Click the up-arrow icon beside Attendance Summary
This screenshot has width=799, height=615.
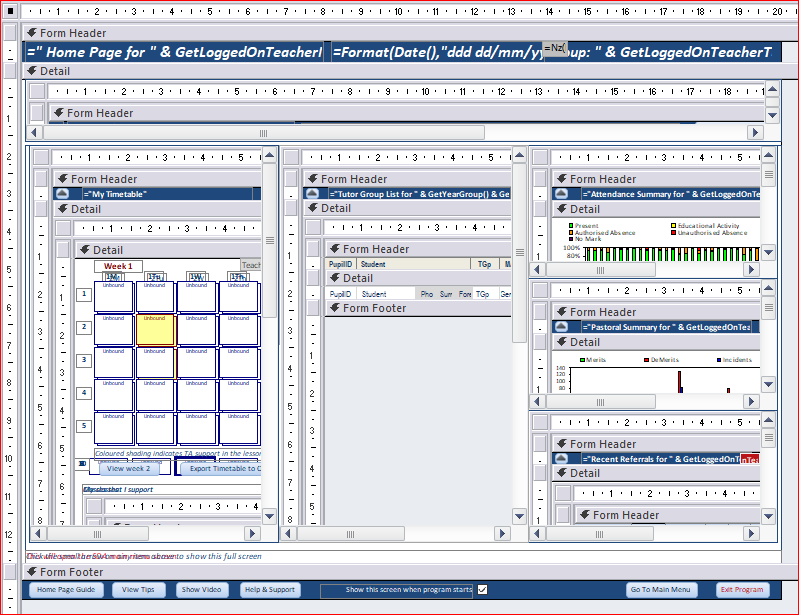click(x=561, y=194)
